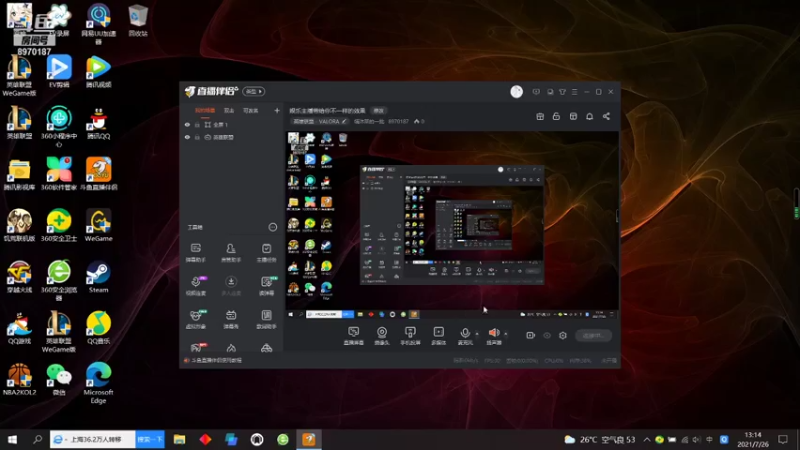The height and width of the screenshot is (450, 800).
Task: Open the taskbar clock showing 13:14
Action: (753, 439)
